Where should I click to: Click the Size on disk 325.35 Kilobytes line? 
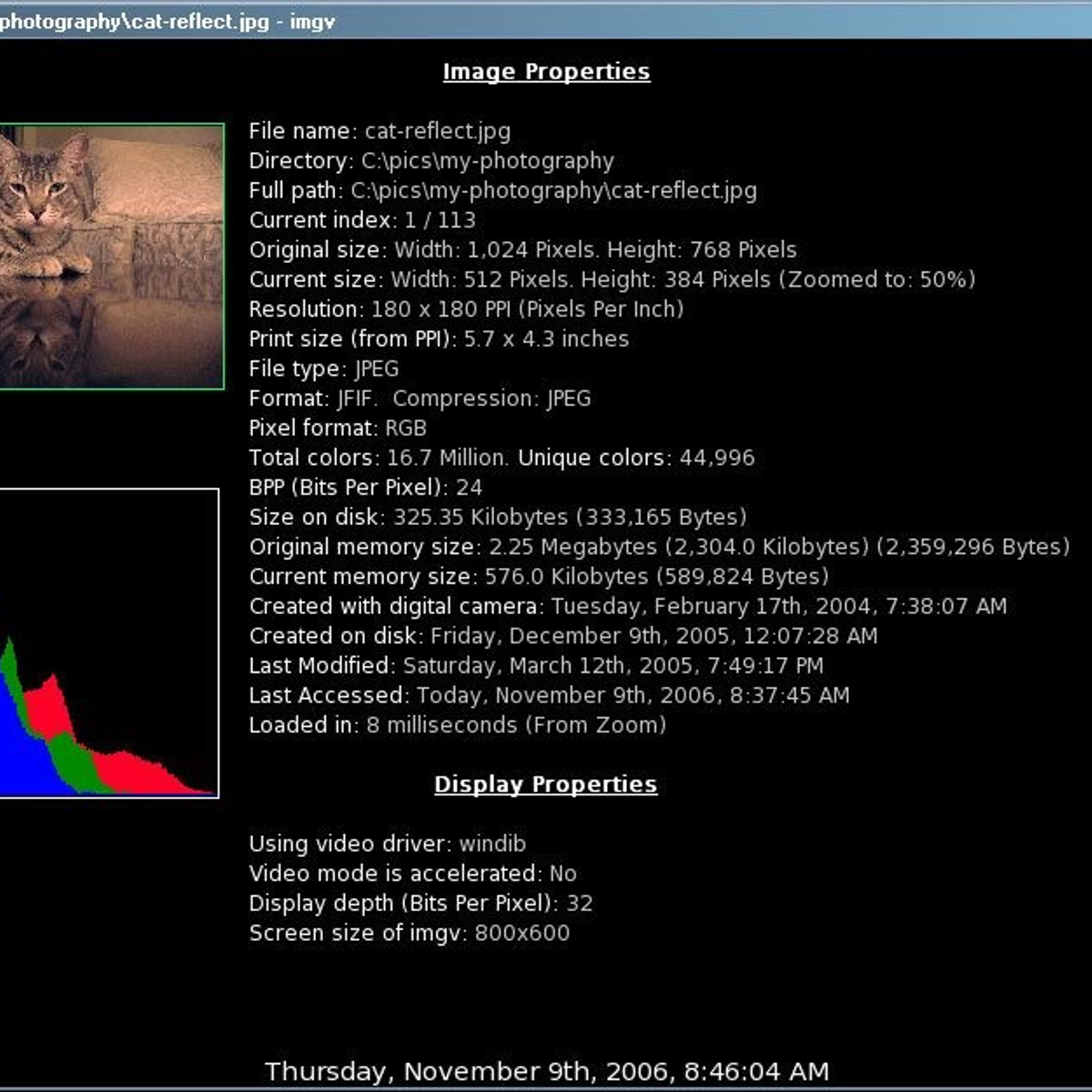(497, 517)
